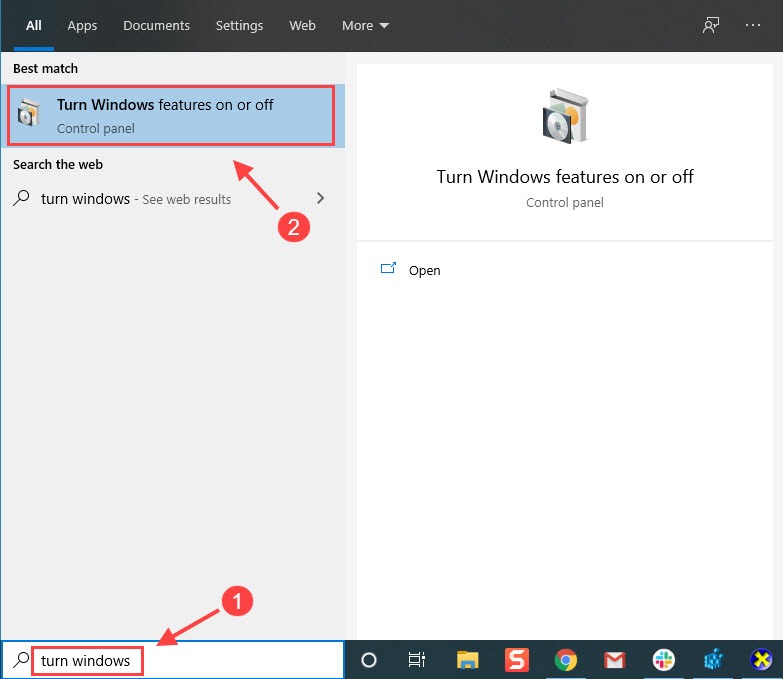This screenshot has width=783, height=679.
Task: Open the yellow X app on taskbar
Action: pos(762,660)
